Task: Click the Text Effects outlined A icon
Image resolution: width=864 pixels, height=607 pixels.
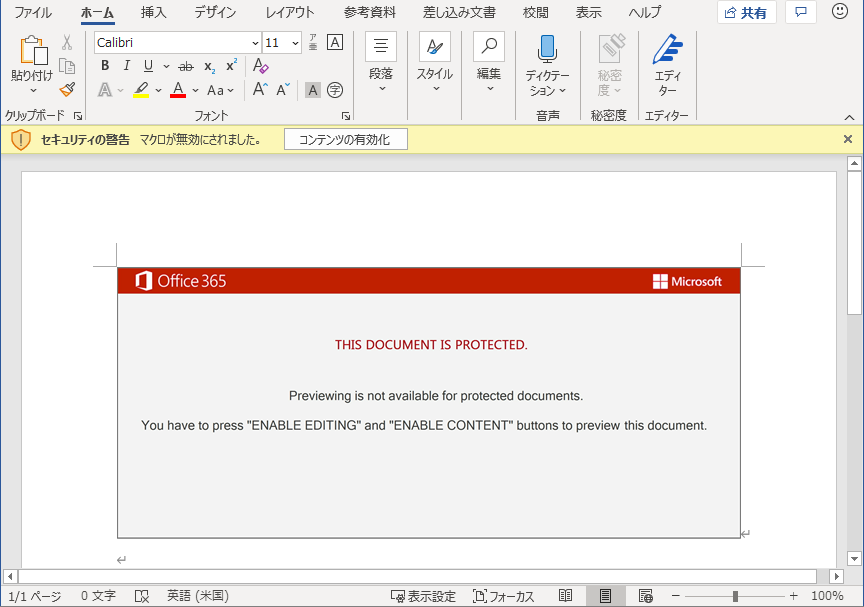Action: point(105,90)
